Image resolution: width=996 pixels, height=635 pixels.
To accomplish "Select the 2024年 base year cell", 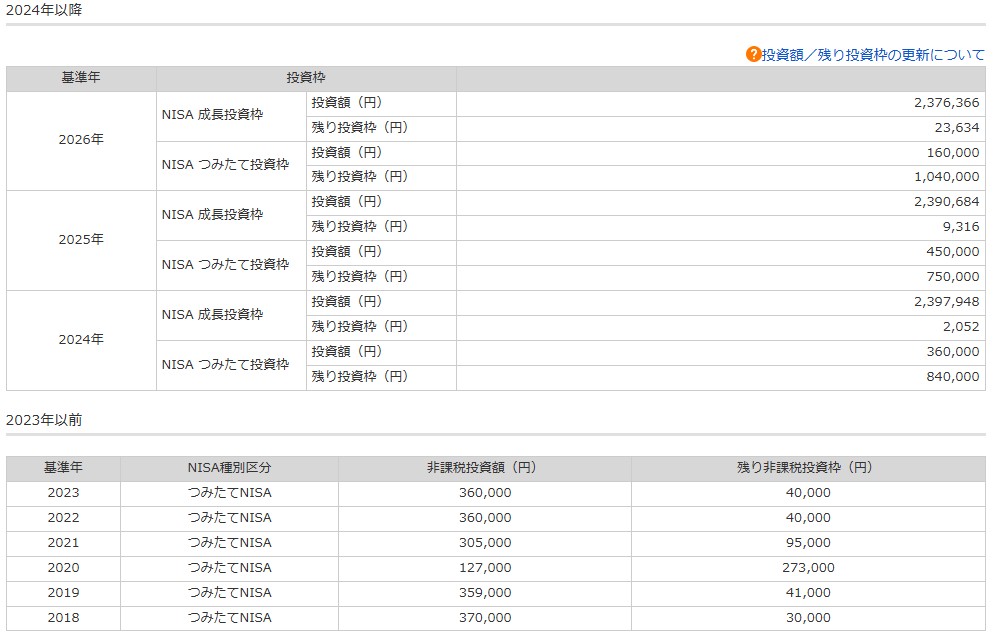I will 81,340.
